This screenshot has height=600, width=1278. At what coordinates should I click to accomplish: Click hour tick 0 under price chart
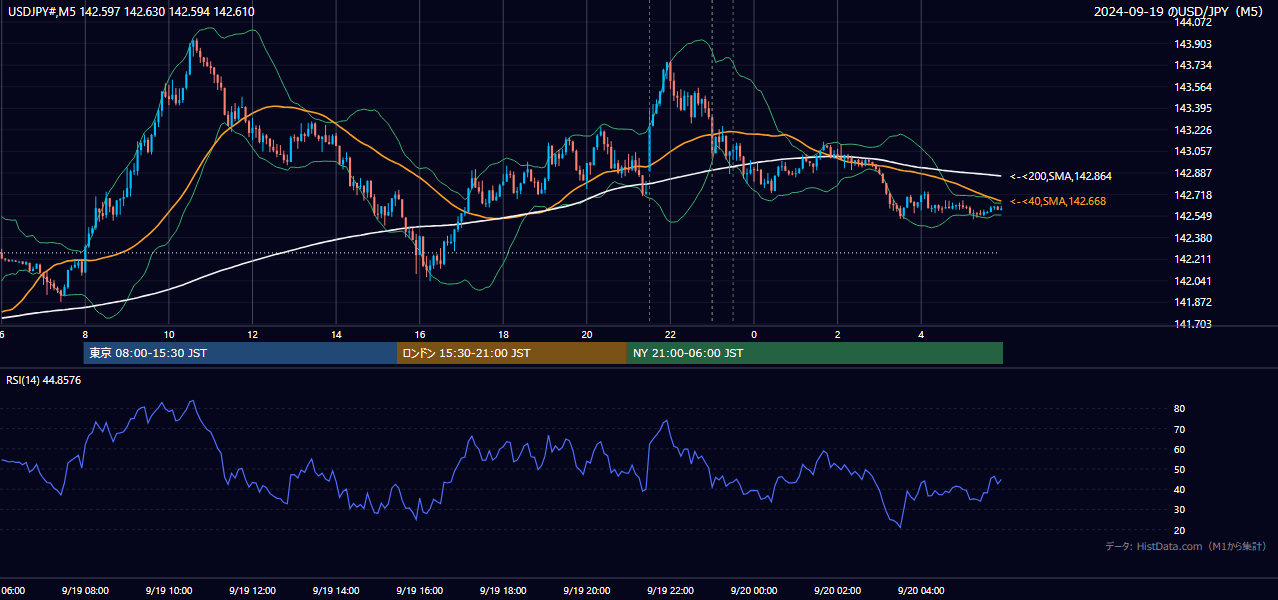pyautogui.click(x=754, y=335)
